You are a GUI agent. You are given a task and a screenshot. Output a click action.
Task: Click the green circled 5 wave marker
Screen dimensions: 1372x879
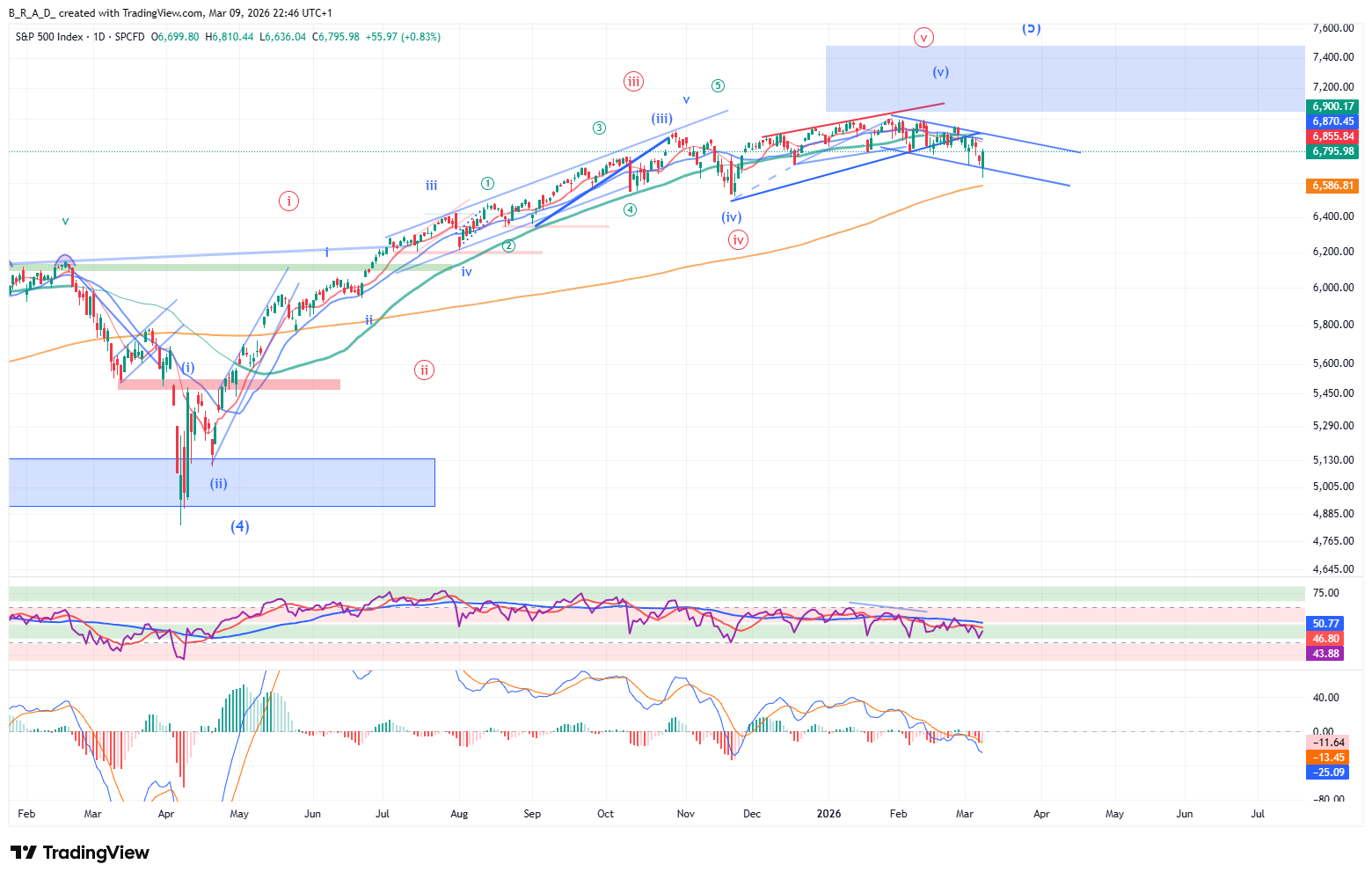(719, 85)
